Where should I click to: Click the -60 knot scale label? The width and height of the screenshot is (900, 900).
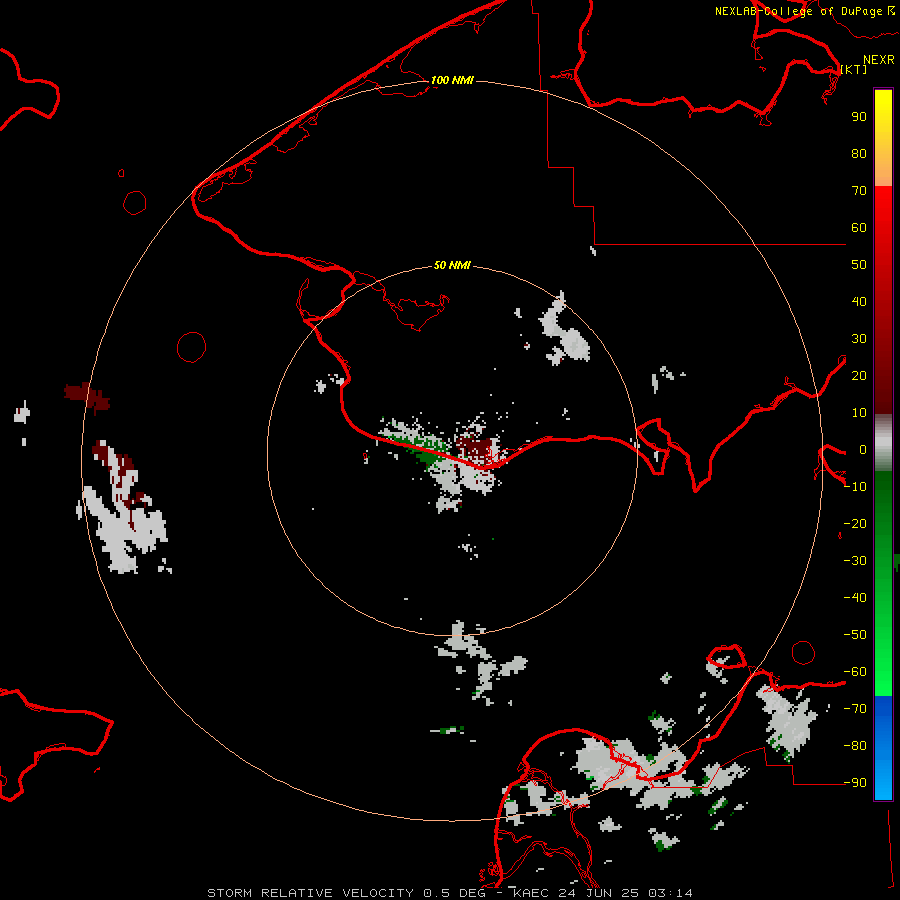click(855, 672)
